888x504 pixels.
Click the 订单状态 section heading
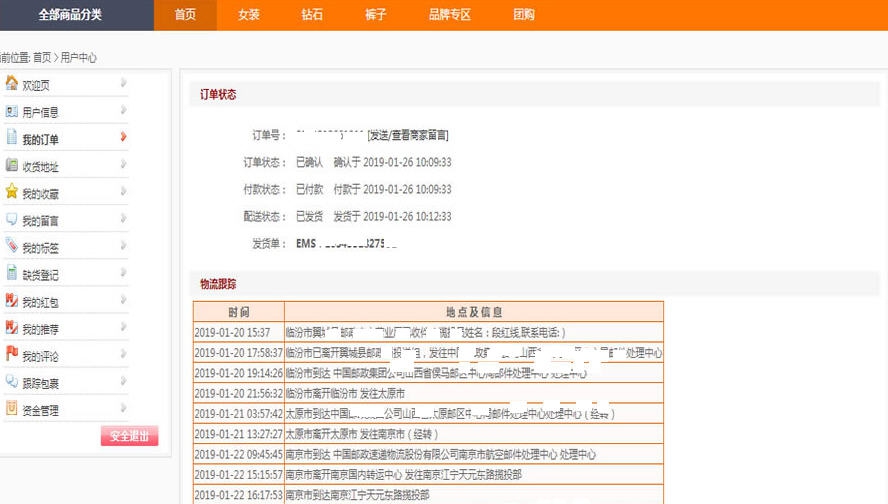218,95
